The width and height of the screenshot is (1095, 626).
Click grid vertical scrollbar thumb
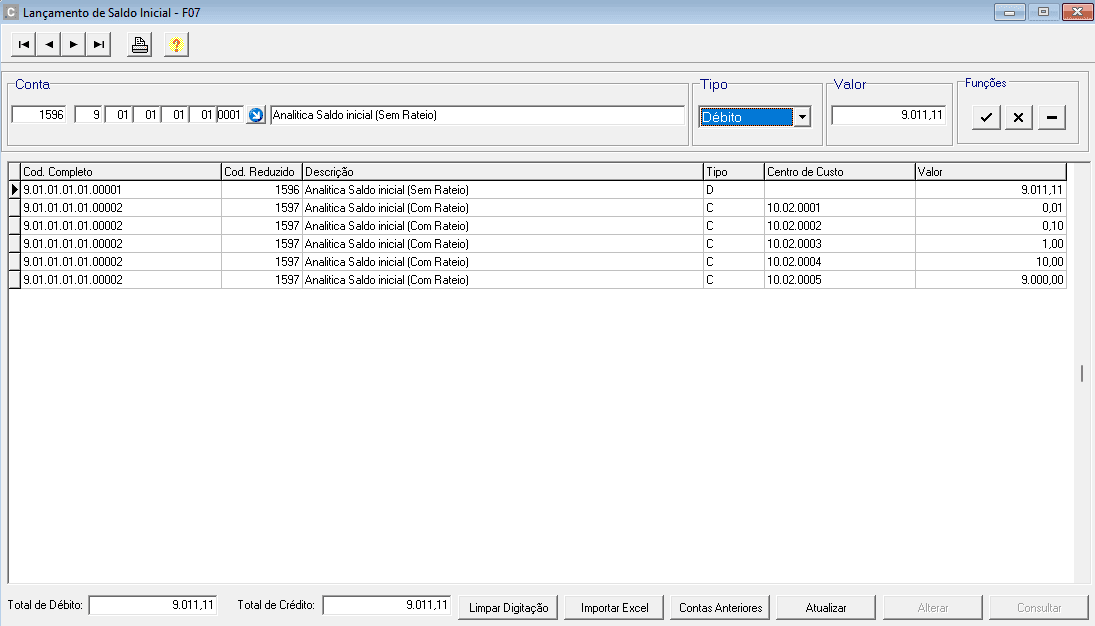tap(1082, 373)
